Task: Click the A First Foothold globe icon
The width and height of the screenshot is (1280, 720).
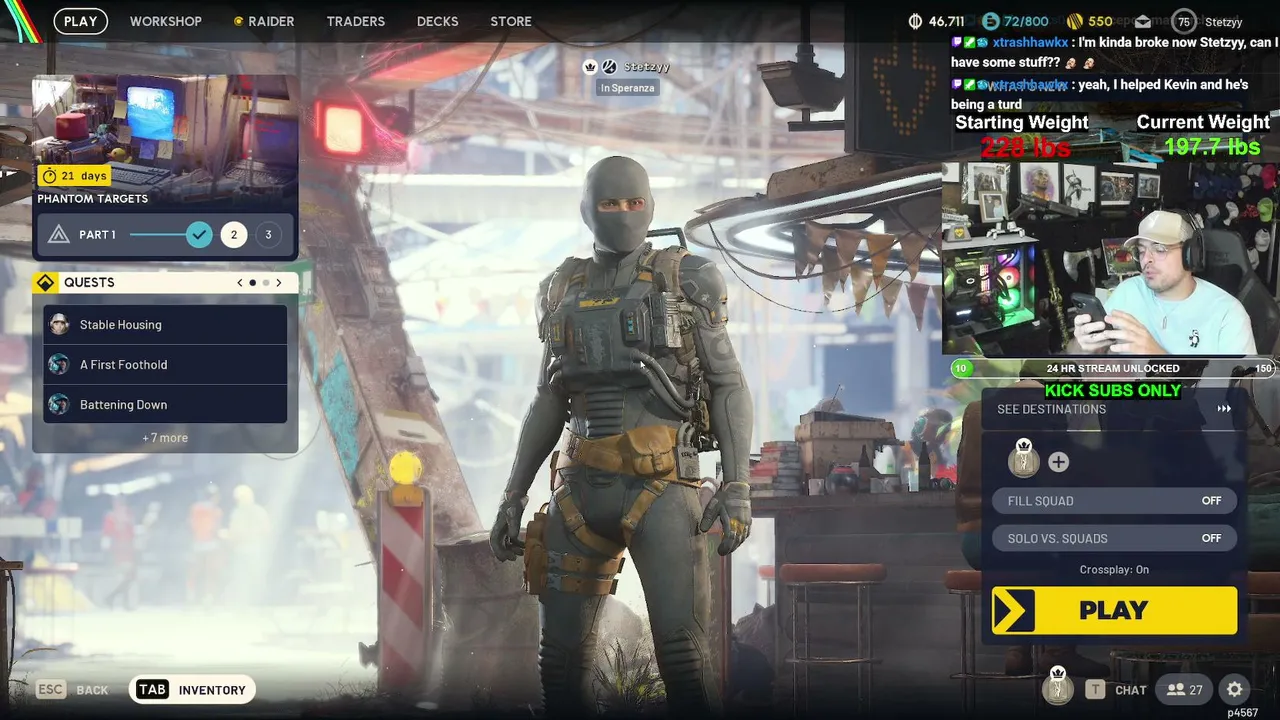Action: pyautogui.click(x=59, y=365)
